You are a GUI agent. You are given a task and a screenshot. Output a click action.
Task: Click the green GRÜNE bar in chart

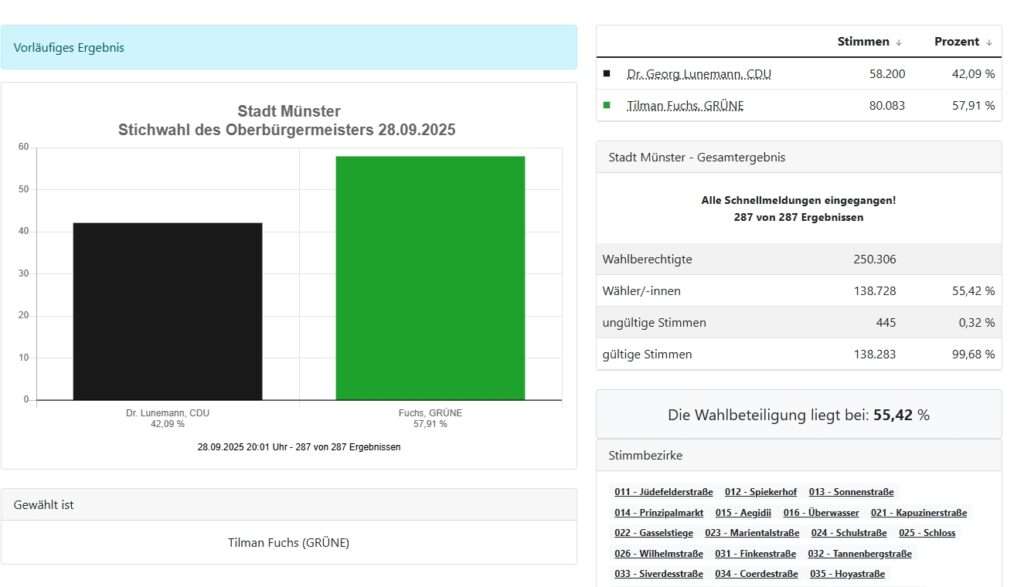pyautogui.click(x=430, y=278)
